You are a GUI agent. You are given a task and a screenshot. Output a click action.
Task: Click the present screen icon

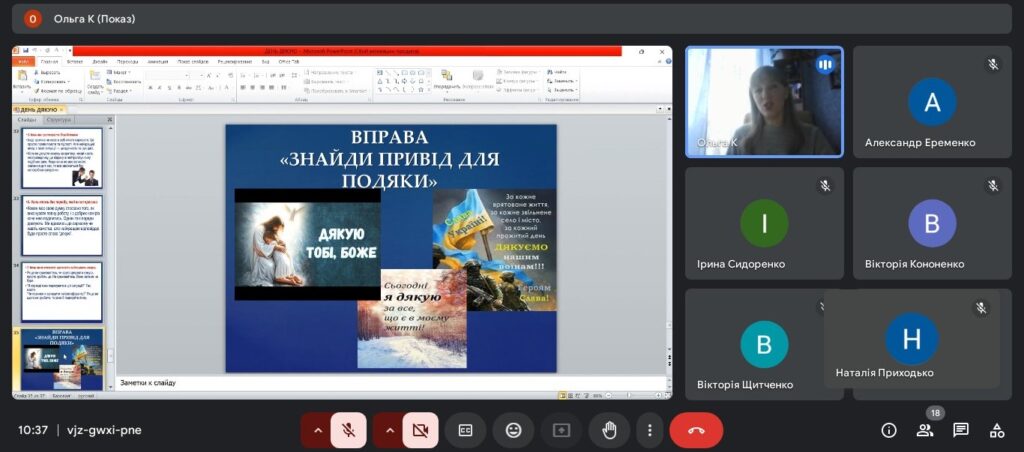pyautogui.click(x=561, y=430)
